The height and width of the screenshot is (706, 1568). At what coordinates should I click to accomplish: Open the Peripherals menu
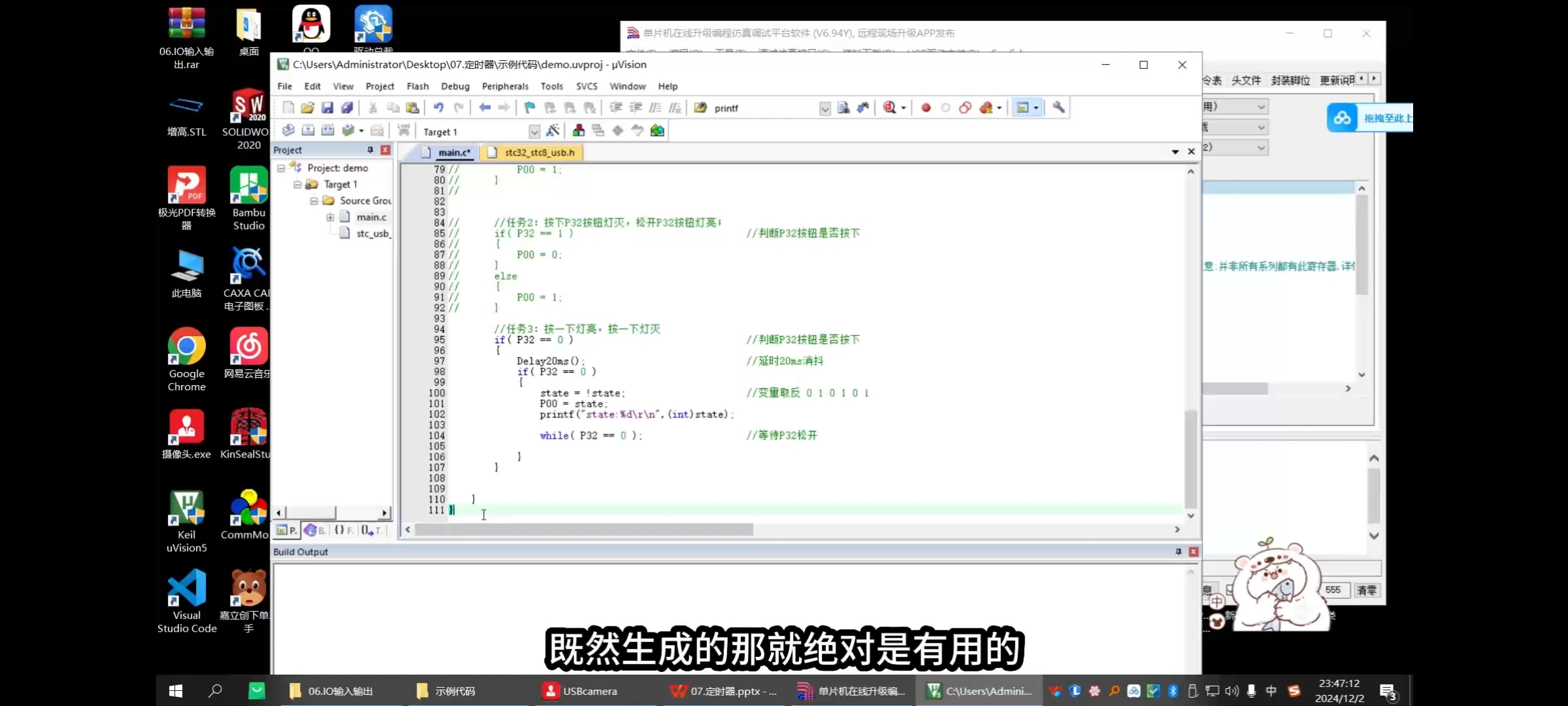click(504, 86)
